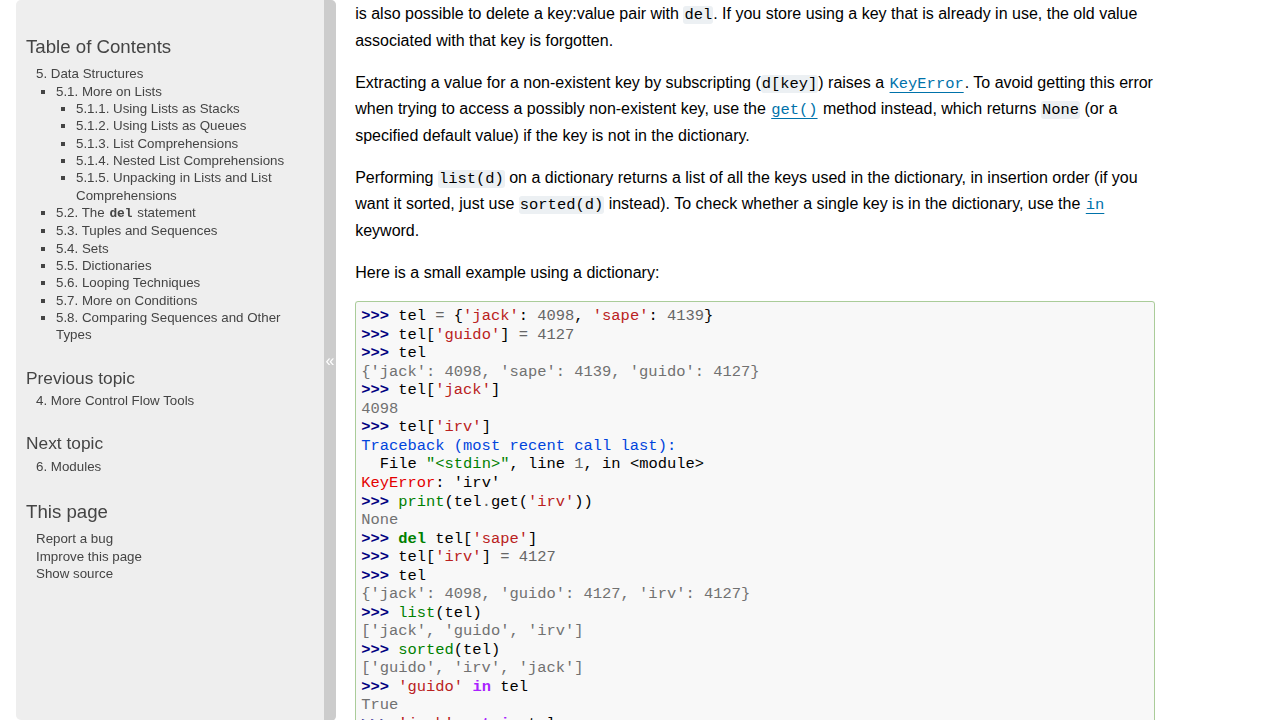Screen dimensions: 1280x720
Task: Open 5.1.5. Unpacking in Lists section
Action: [174, 187]
